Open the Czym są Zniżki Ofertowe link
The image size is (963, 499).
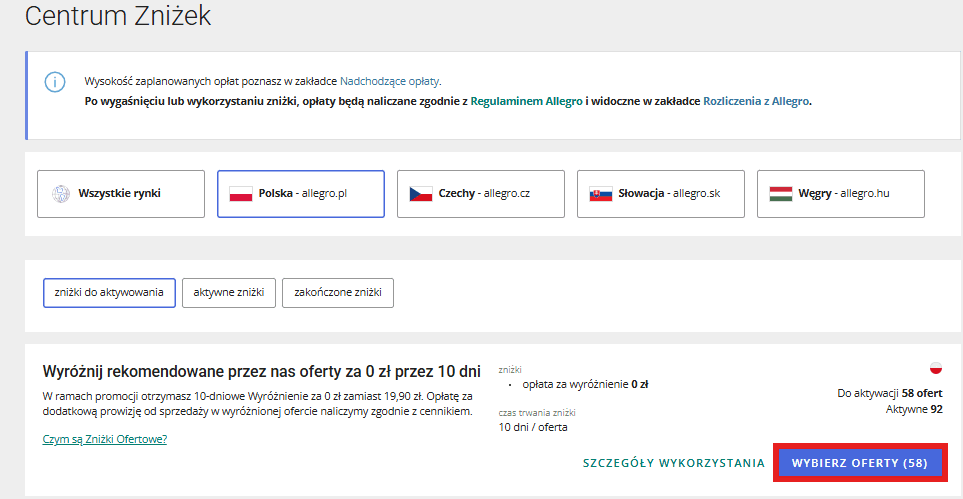[105, 439]
